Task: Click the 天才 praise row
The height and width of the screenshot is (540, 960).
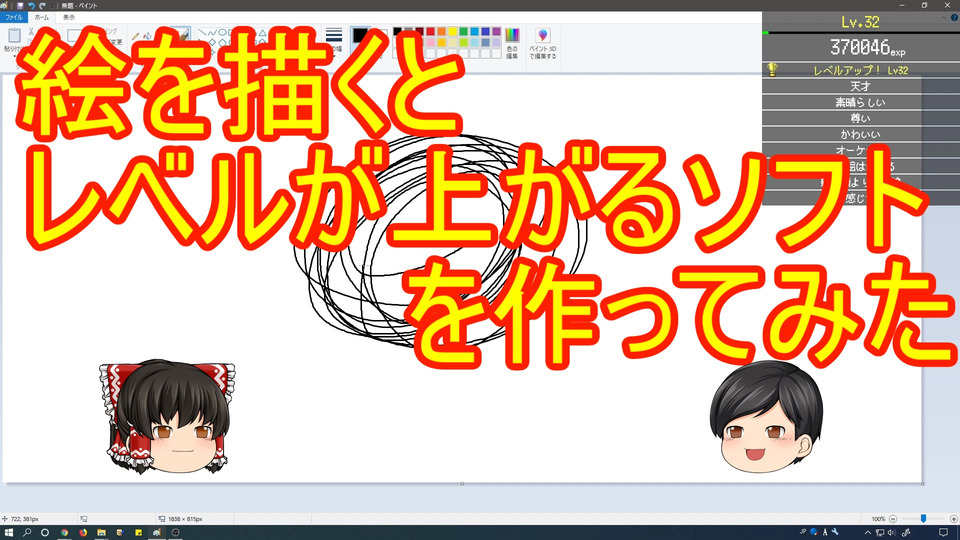Action: tap(861, 86)
